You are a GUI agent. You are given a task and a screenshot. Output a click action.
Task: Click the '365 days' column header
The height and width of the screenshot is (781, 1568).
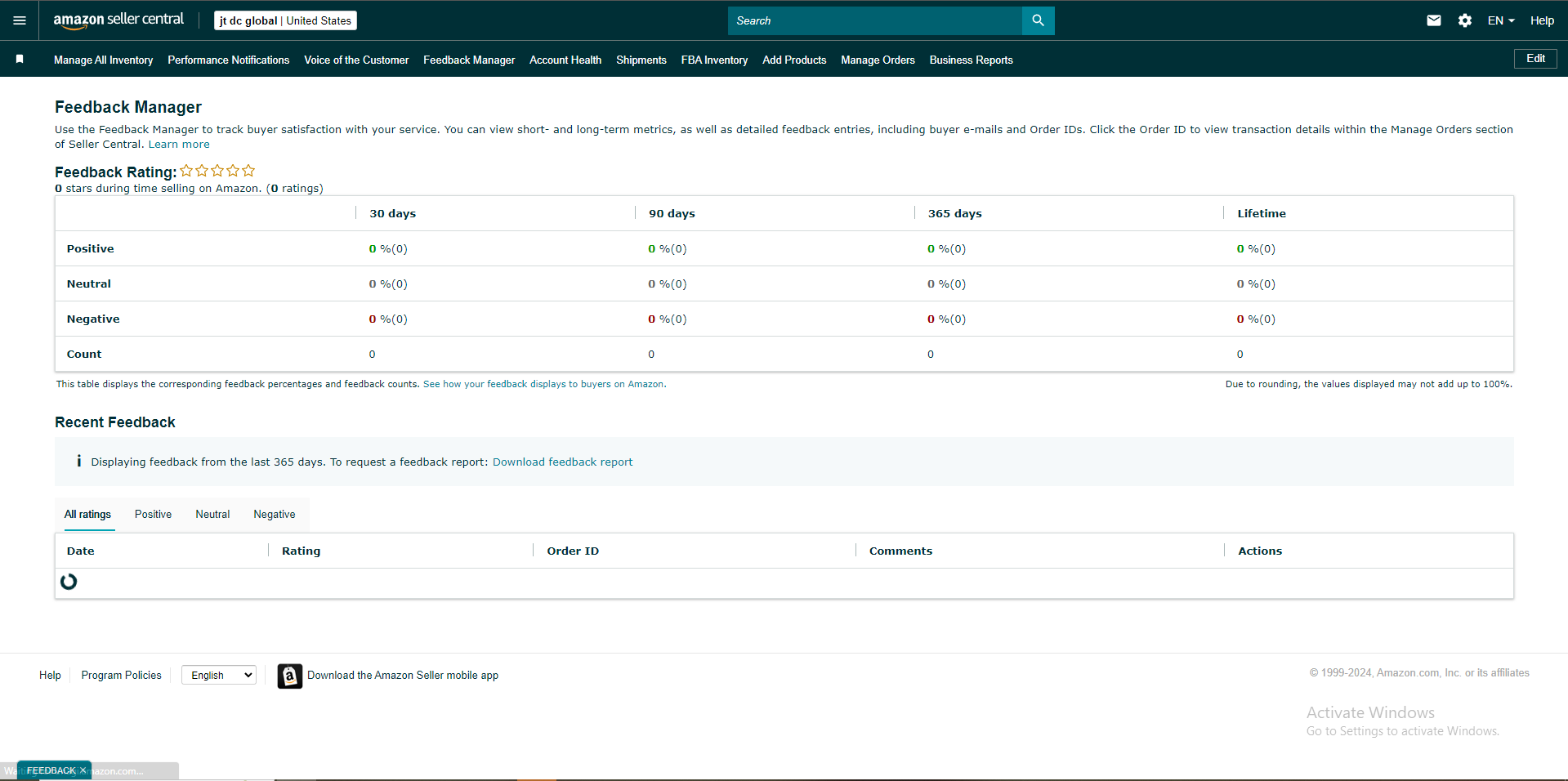click(x=954, y=213)
